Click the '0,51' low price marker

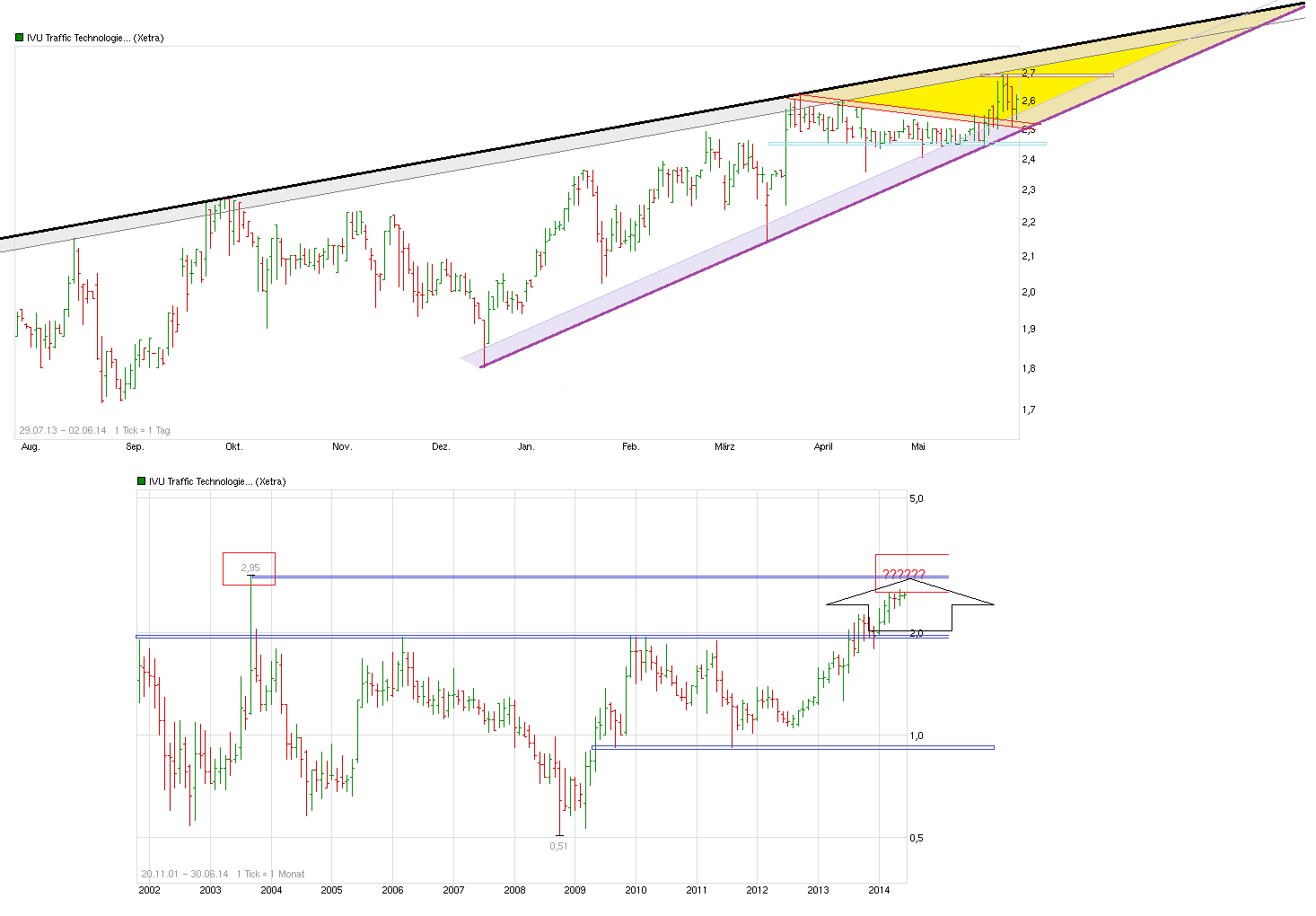(559, 845)
